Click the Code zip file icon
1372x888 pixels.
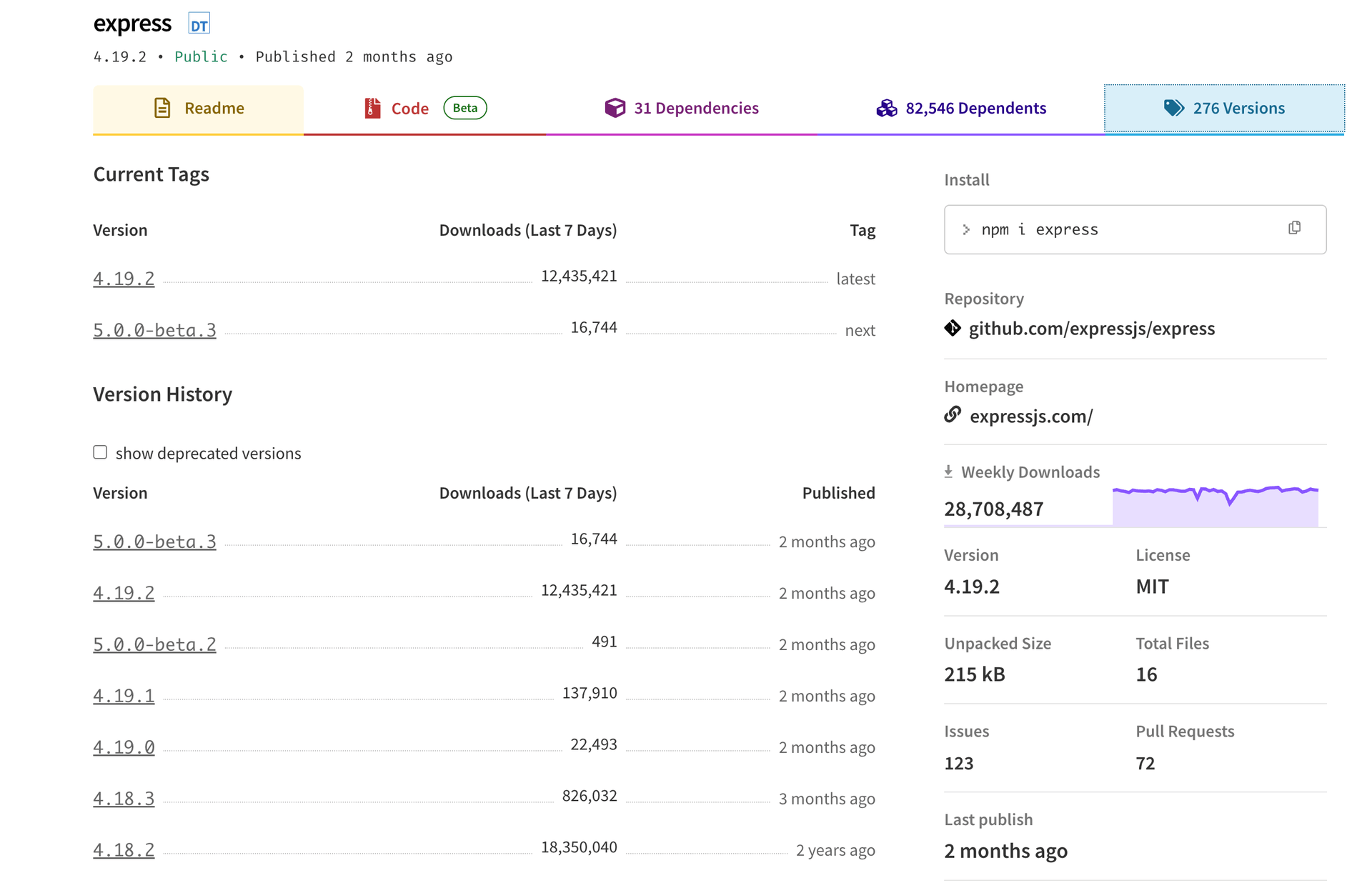click(372, 108)
